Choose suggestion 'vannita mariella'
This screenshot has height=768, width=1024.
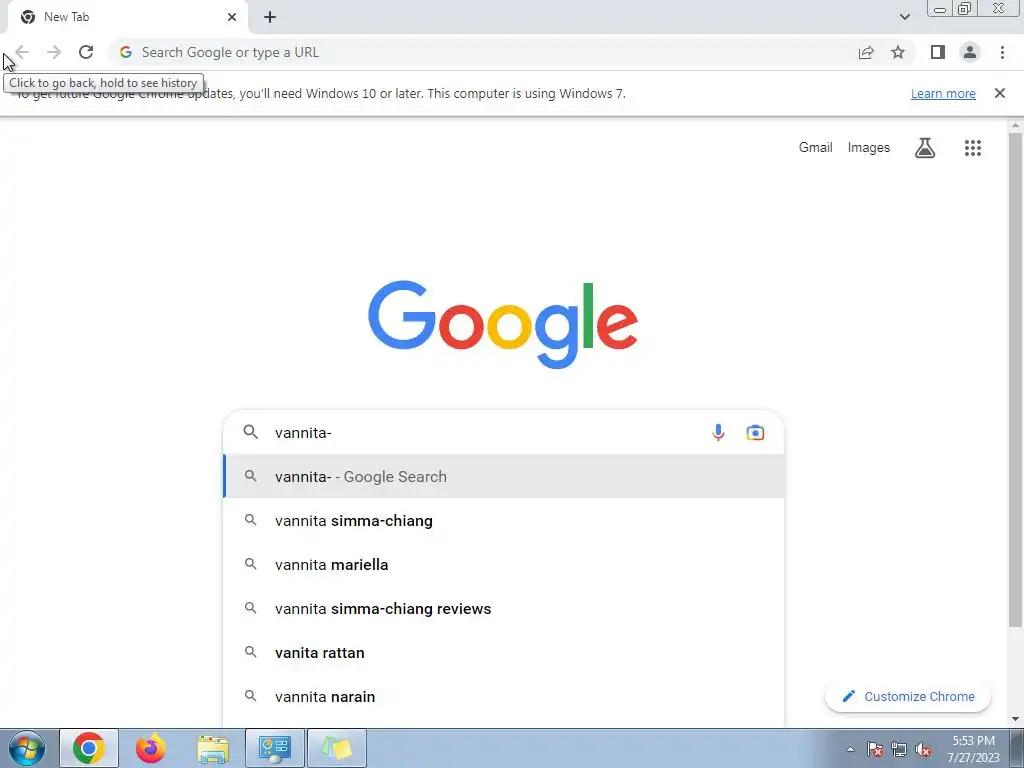[x=504, y=564]
